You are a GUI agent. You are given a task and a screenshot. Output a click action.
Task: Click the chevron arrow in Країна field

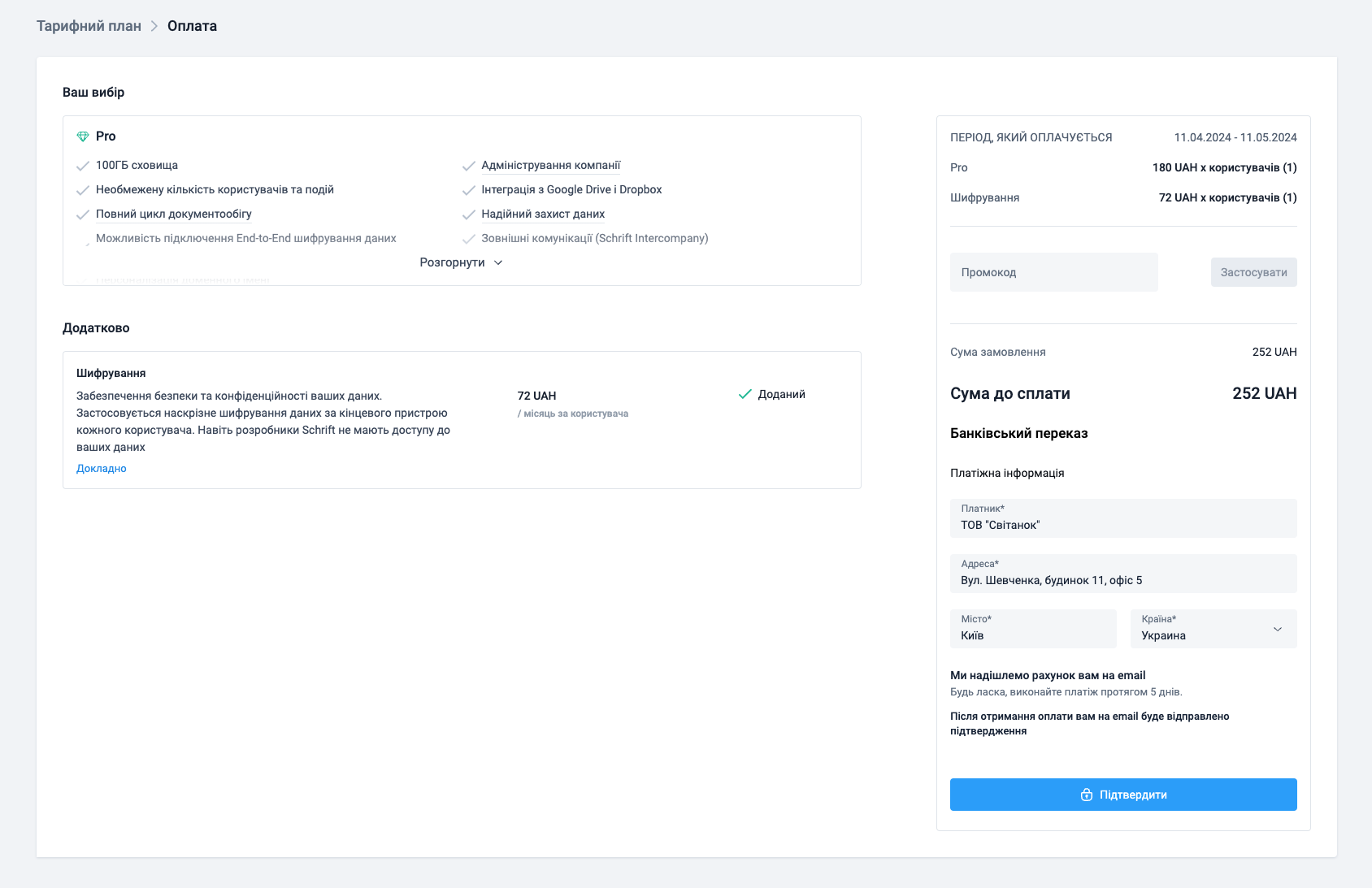pyautogui.click(x=1277, y=630)
